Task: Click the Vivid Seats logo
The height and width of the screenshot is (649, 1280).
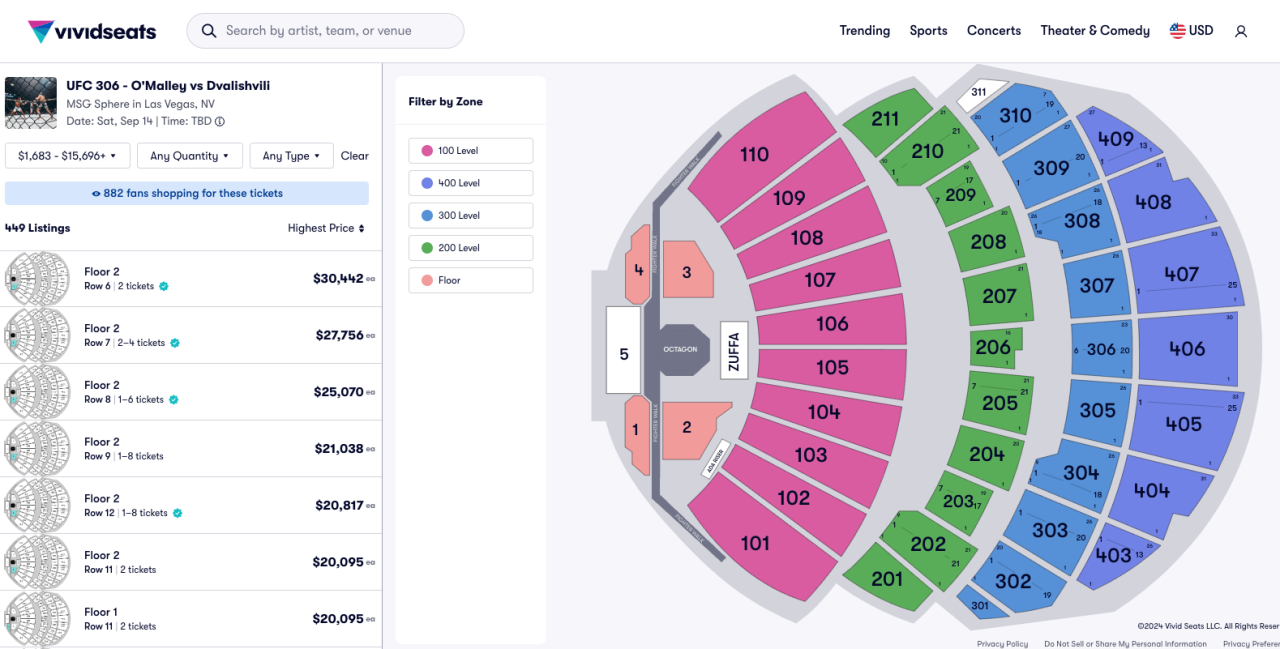Action: tap(91, 30)
